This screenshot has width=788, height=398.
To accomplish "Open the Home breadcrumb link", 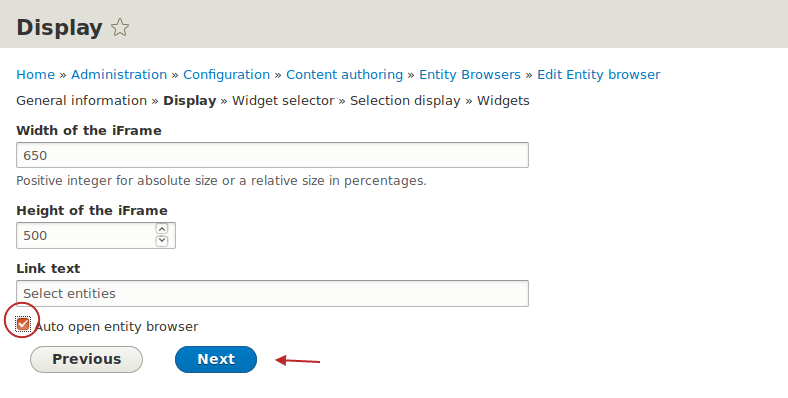I will (x=36, y=75).
